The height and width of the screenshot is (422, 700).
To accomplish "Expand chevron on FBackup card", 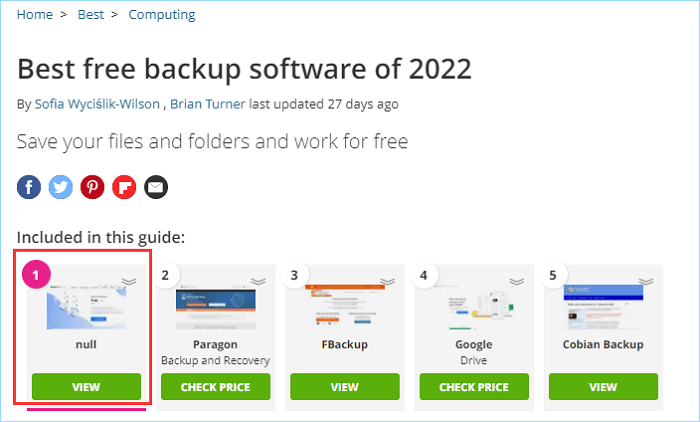I will coord(387,282).
